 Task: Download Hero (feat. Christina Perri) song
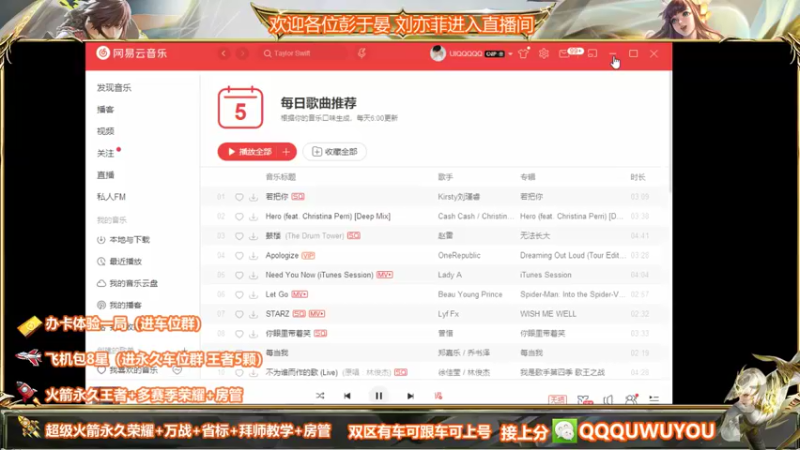pyautogui.click(x=253, y=216)
